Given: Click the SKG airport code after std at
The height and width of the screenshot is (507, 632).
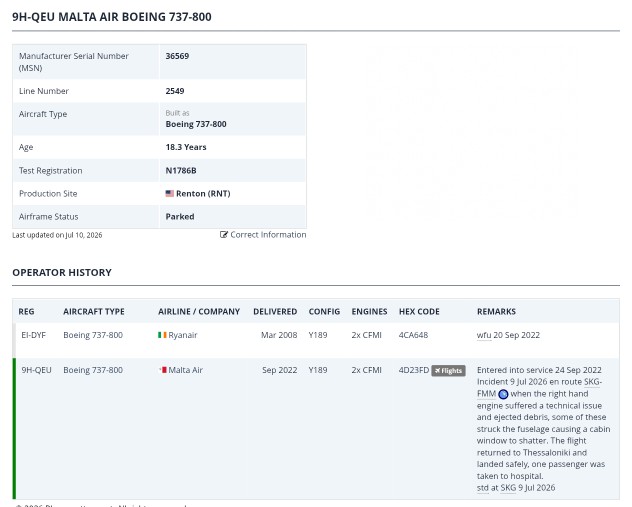Looking at the screenshot, I should 508,488.
